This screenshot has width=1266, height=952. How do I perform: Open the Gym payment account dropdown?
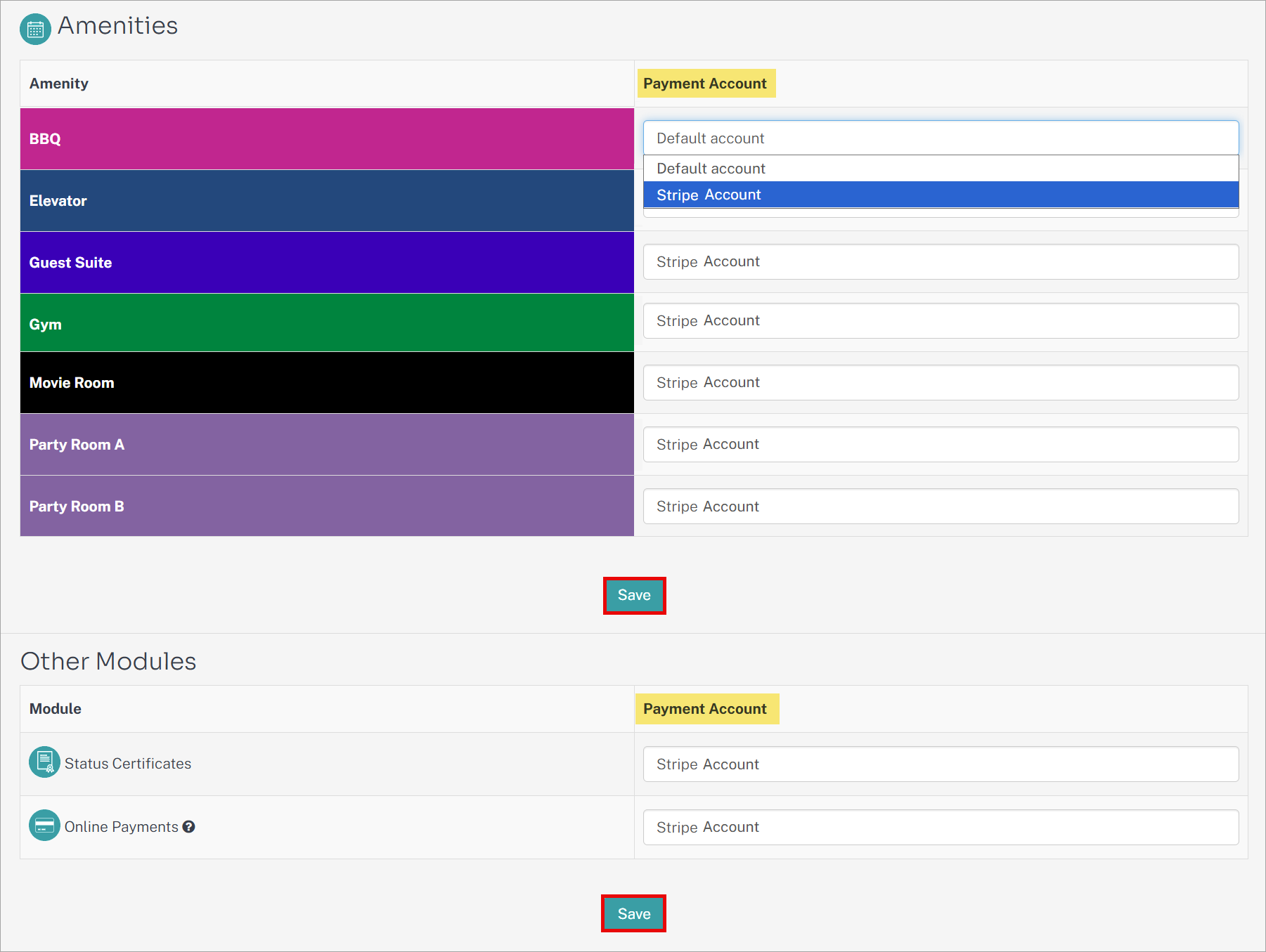coord(941,320)
